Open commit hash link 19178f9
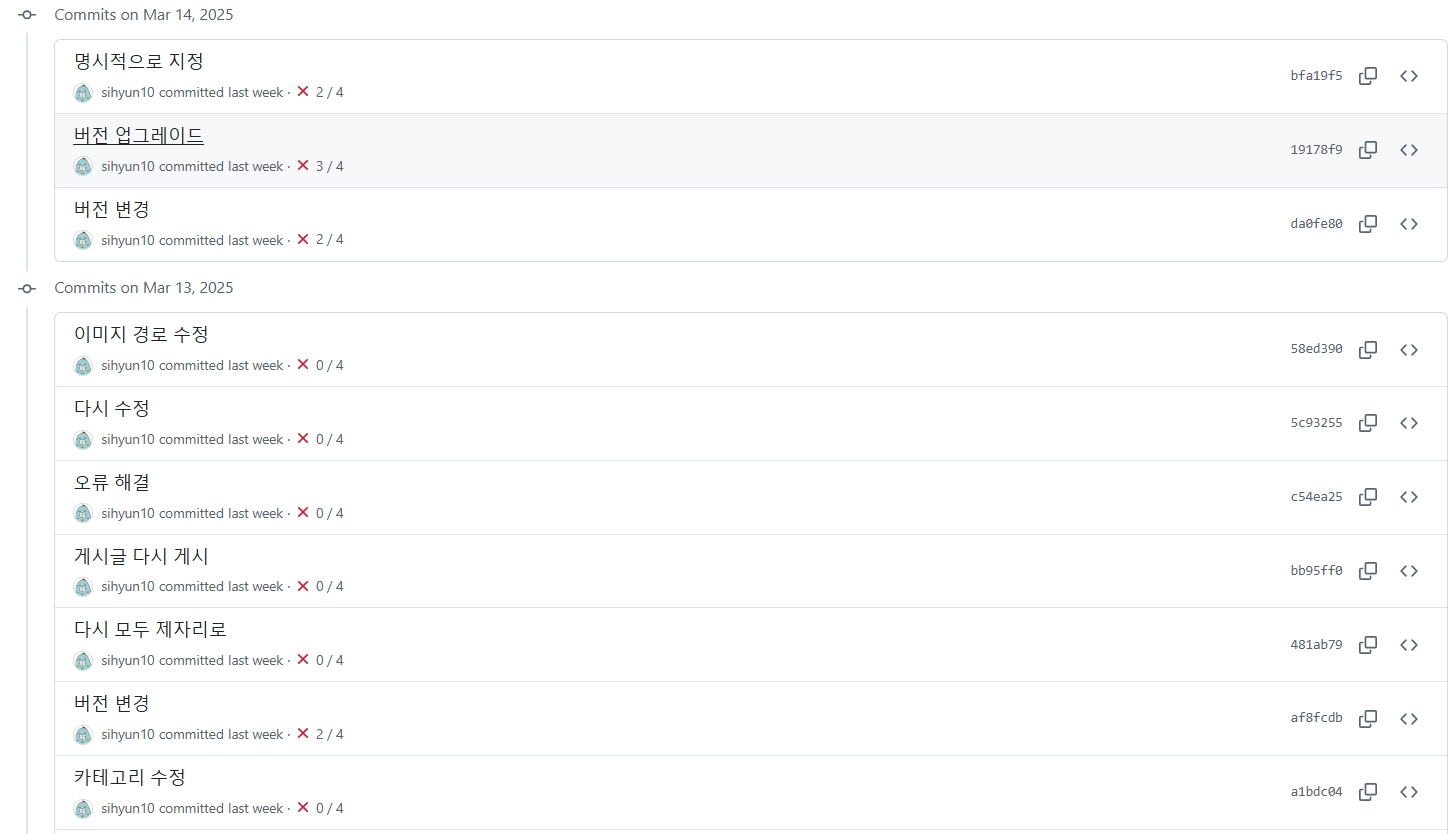Image resolution: width=1455 pixels, height=834 pixels. click(1316, 150)
